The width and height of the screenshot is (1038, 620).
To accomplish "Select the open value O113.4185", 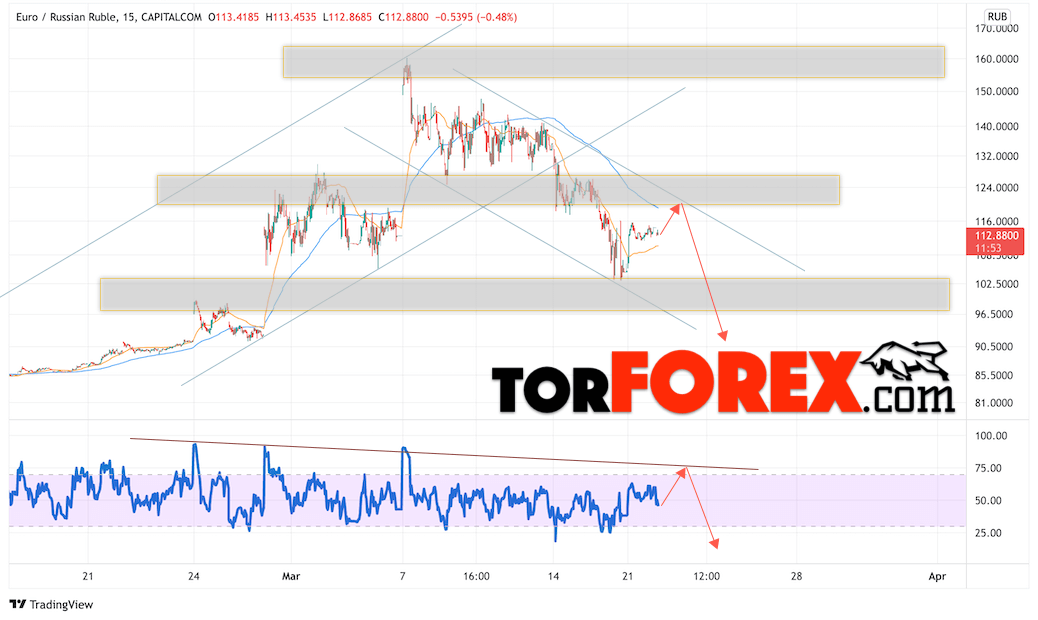I will pyautogui.click(x=233, y=17).
